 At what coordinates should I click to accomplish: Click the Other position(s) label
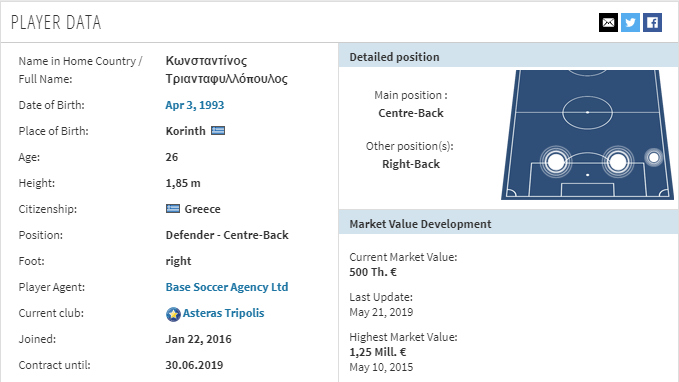click(410, 146)
